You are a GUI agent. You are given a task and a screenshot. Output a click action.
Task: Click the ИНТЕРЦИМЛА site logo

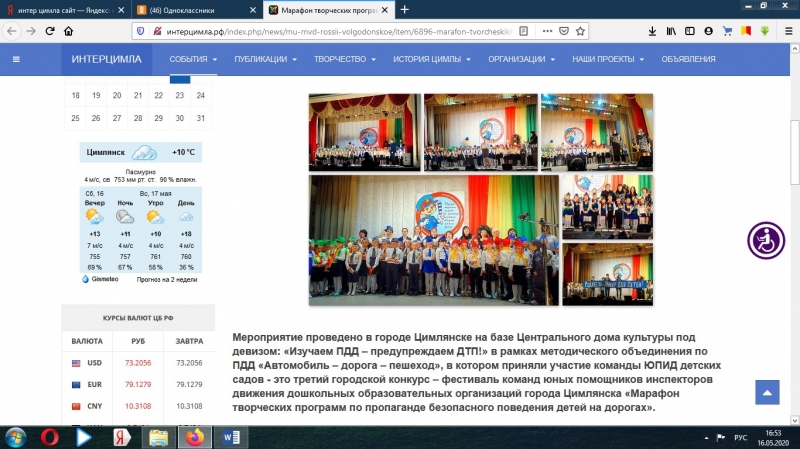tap(107, 59)
